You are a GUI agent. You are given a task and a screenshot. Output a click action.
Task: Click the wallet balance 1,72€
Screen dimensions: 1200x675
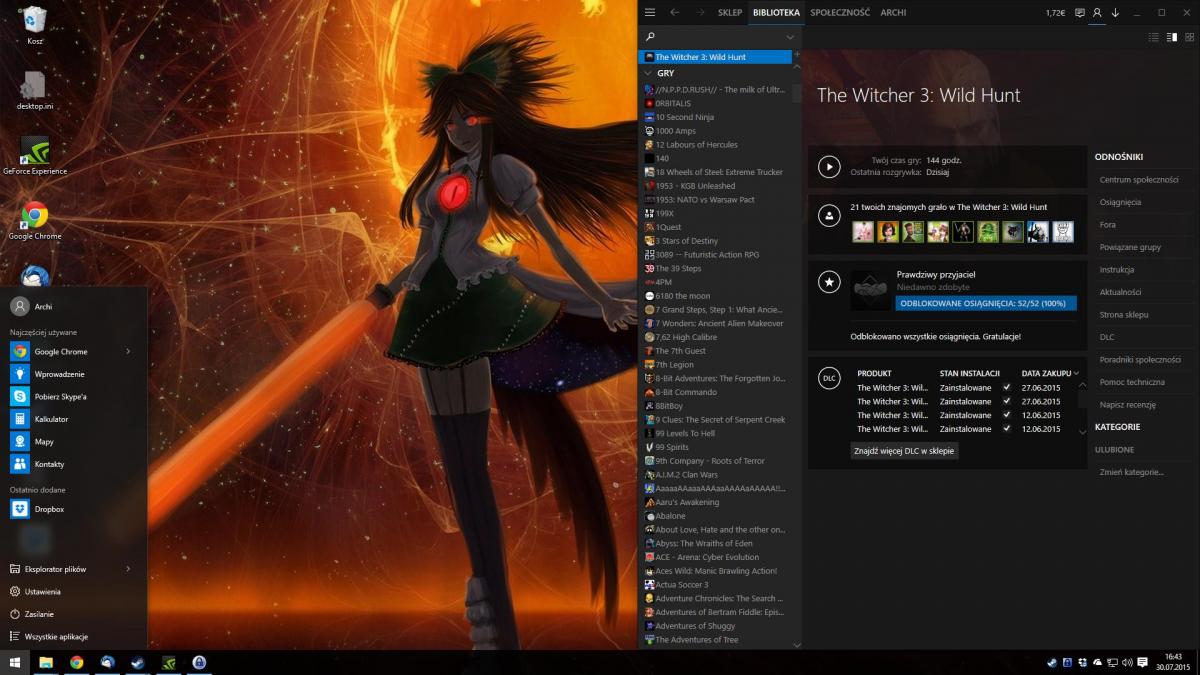pos(1055,12)
